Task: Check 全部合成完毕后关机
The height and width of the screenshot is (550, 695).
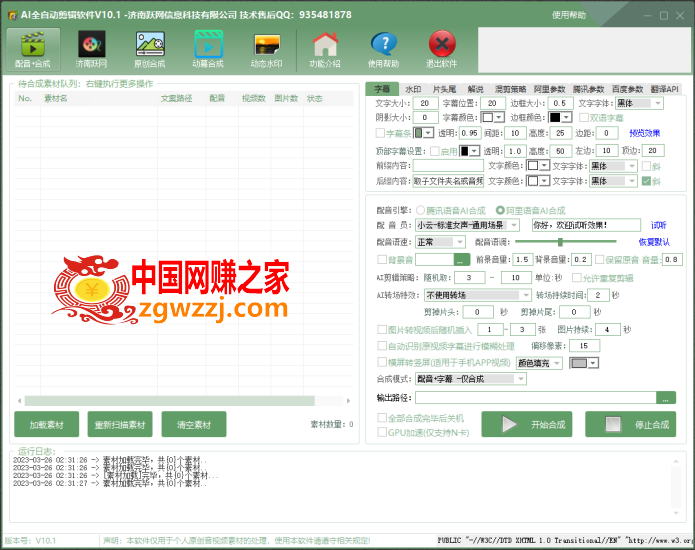Action: pos(382,417)
